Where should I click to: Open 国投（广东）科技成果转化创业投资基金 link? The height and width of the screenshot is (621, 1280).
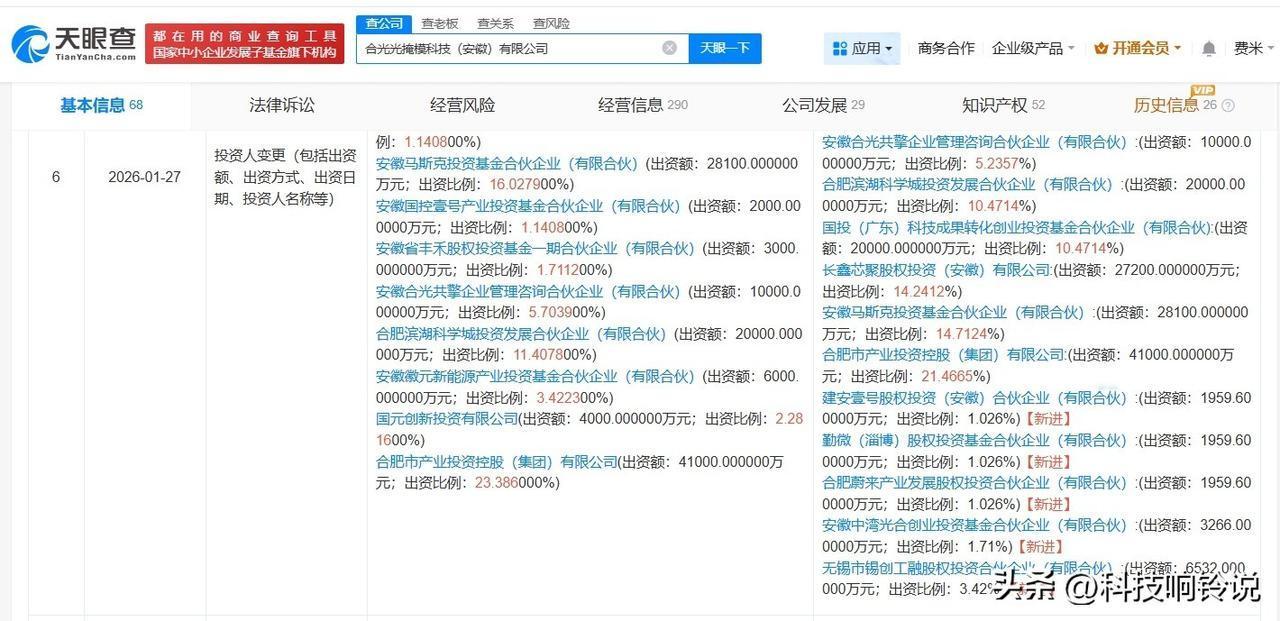[1016, 227]
